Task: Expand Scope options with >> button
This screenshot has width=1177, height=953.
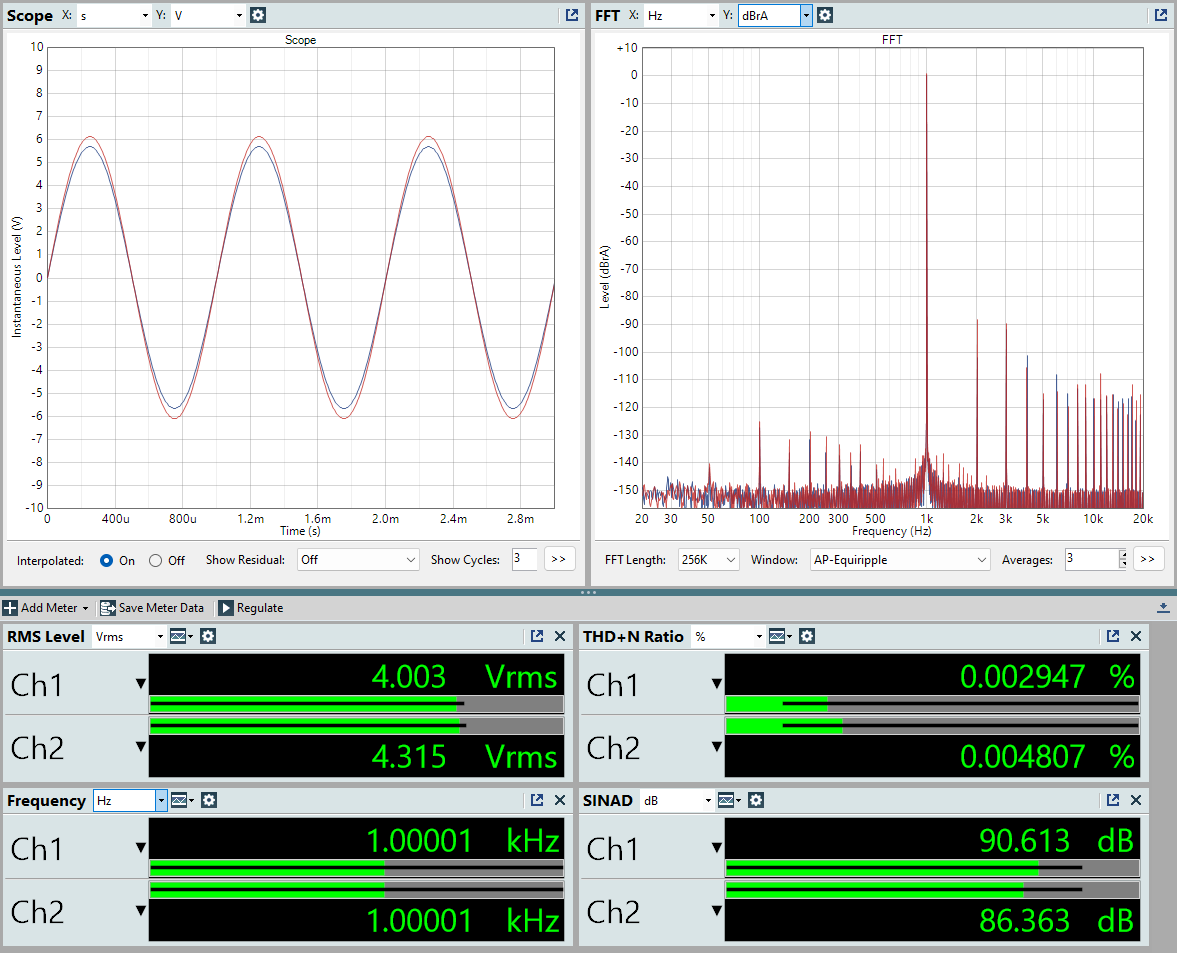Action: coord(558,559)
